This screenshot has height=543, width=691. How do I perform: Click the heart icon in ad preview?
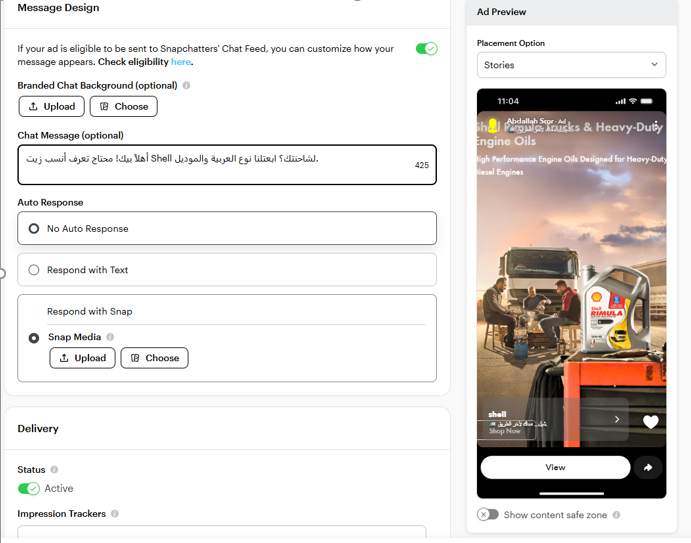650,422
